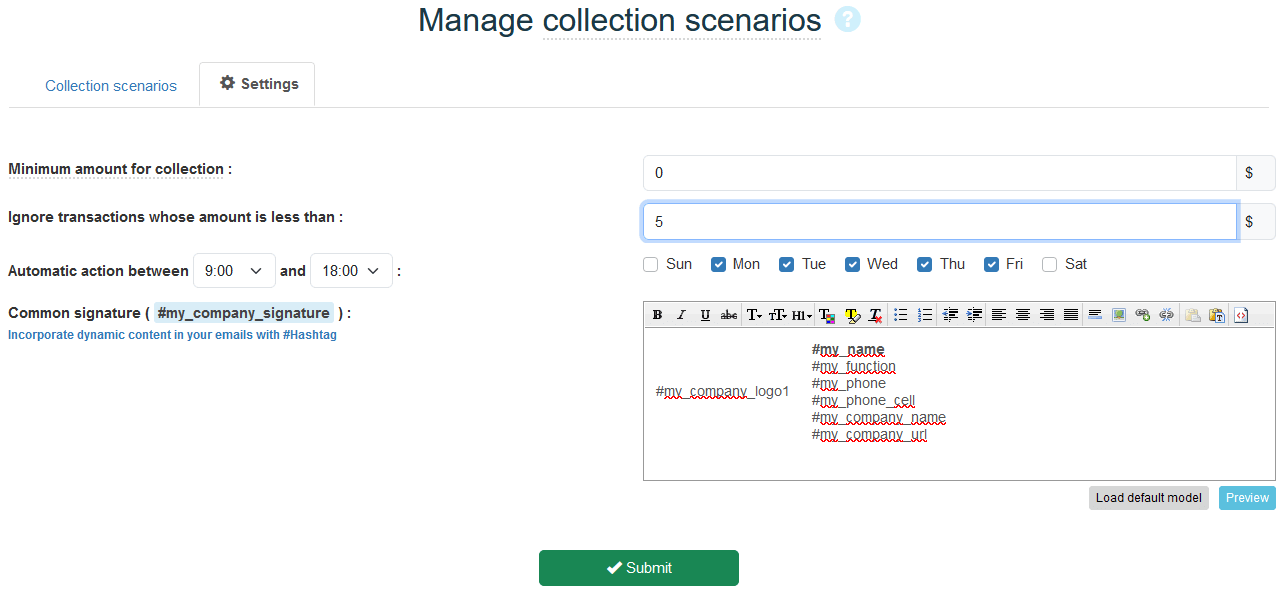Screen dimensions: 1281x592
Task: Open HTML source view of signature
Action: (x=1241, y=315)
